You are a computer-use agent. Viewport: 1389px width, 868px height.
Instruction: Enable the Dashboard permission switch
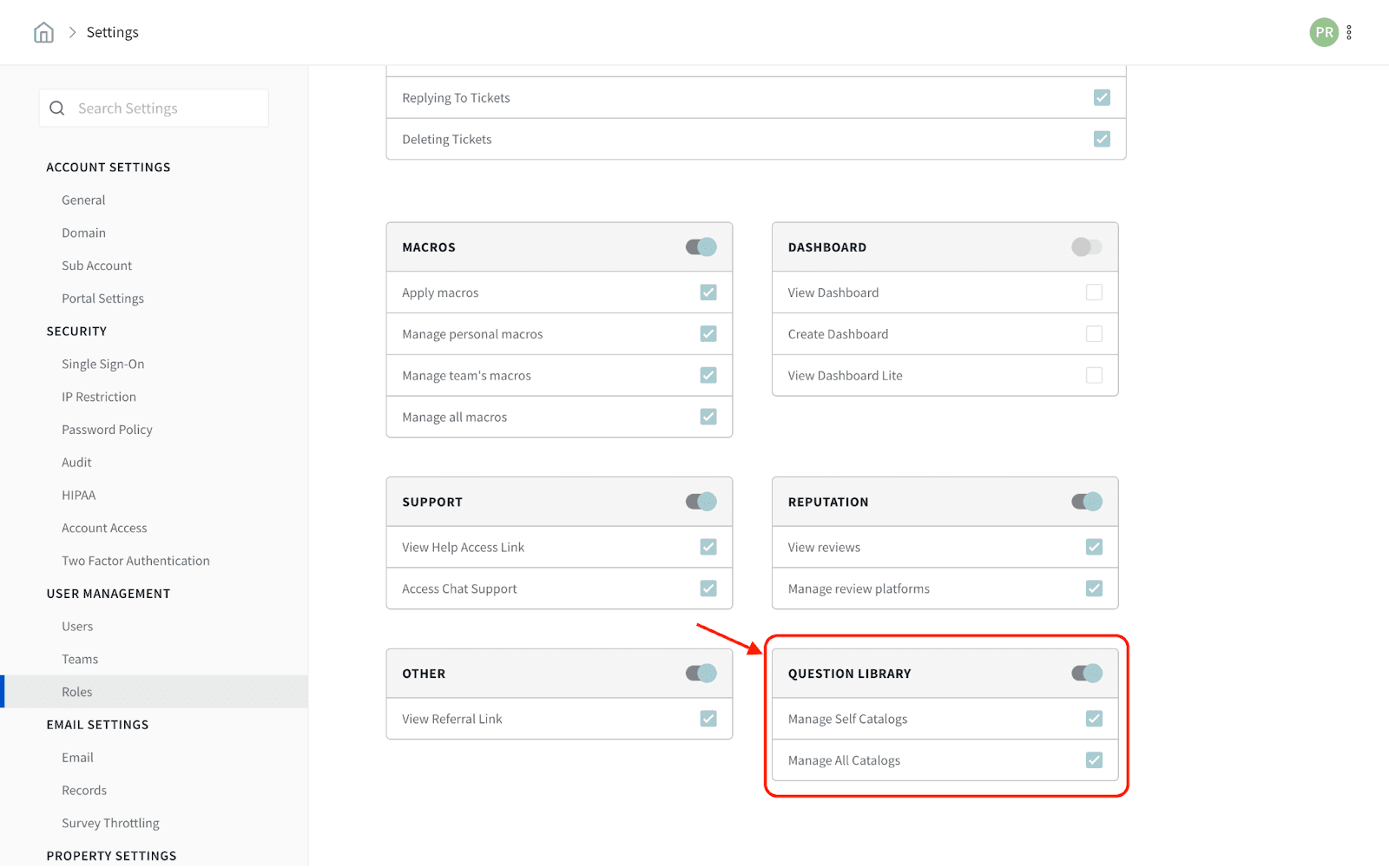tap(1086, 247)
